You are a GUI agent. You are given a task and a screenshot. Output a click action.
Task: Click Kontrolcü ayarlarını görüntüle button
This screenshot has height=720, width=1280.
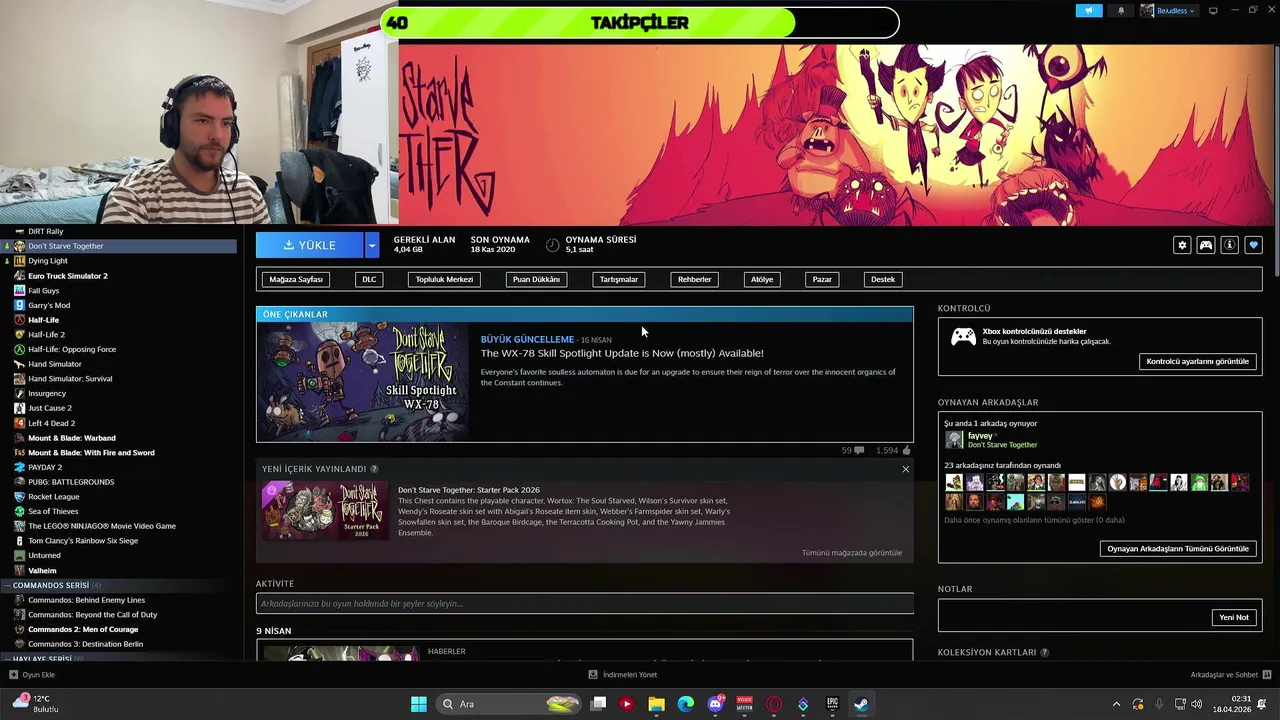point(1197,361)
